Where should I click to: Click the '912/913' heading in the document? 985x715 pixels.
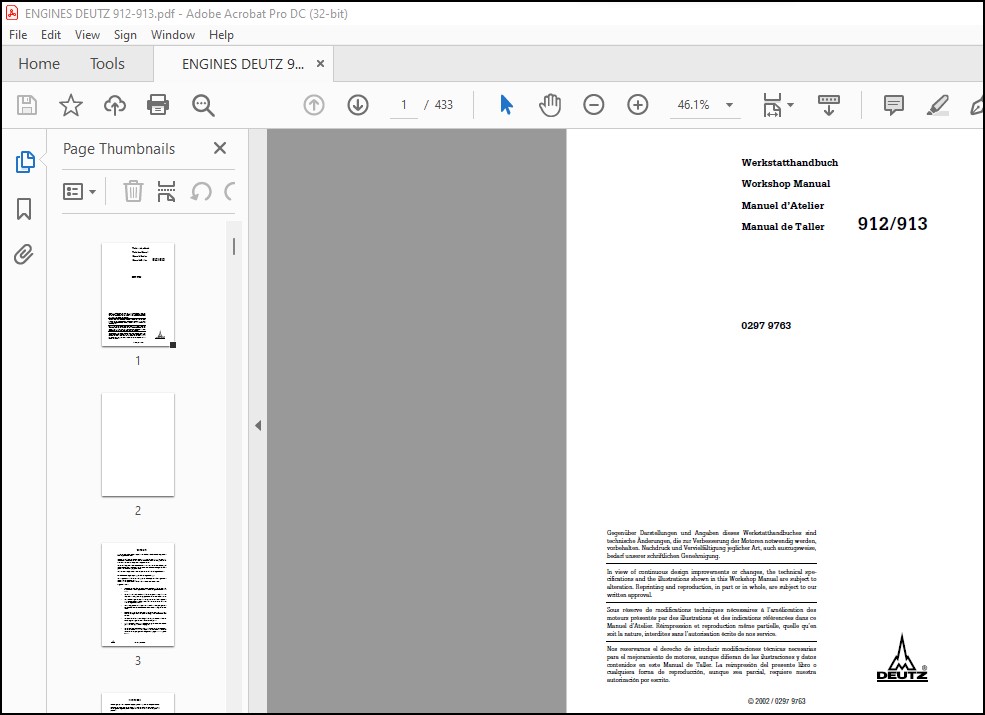click(x=892, y=224)
